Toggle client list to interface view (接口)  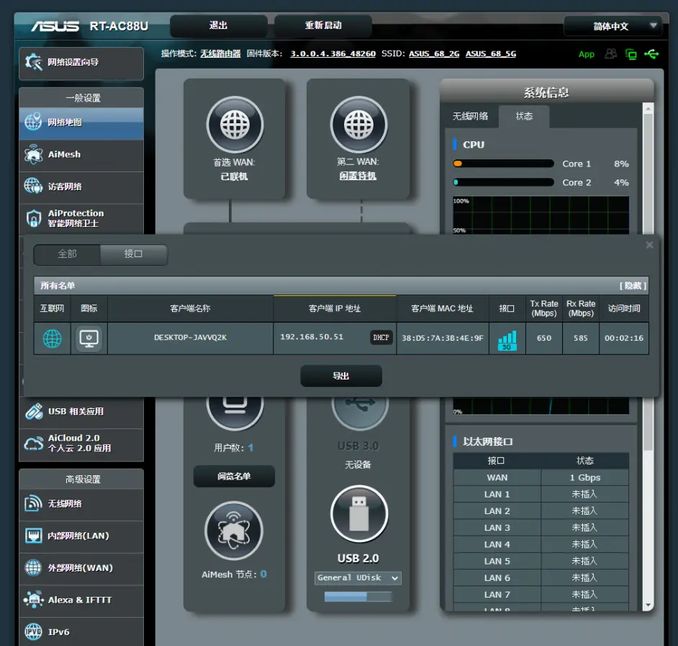click(133, 254)
